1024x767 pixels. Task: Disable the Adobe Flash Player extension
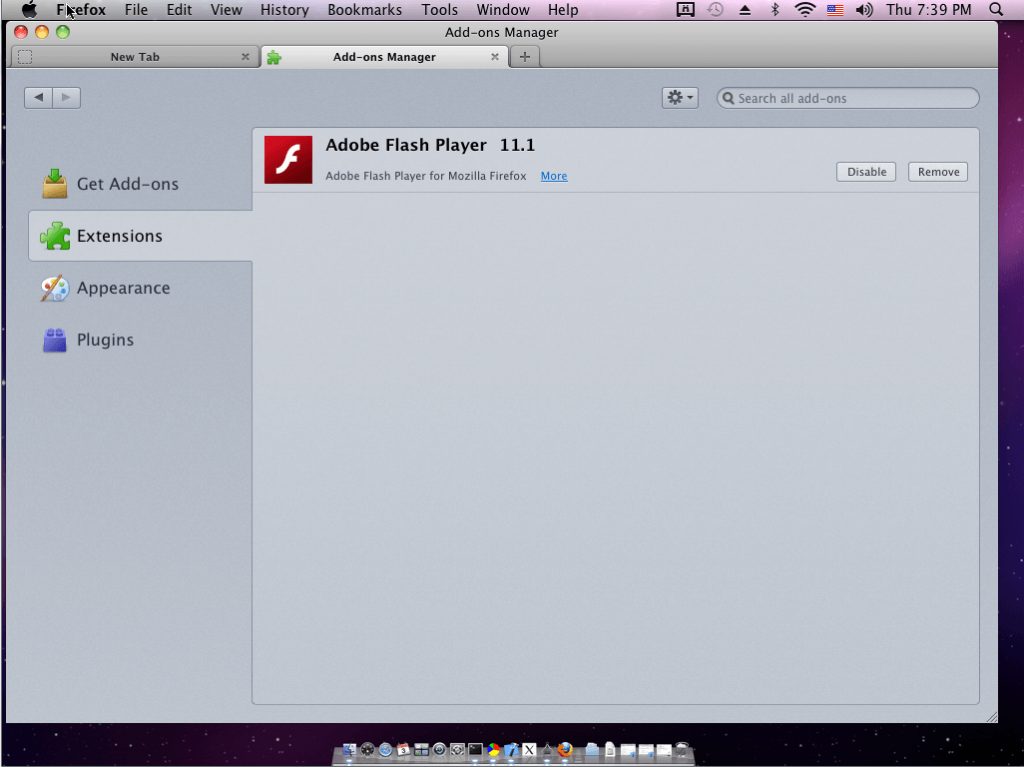point(865,171)
